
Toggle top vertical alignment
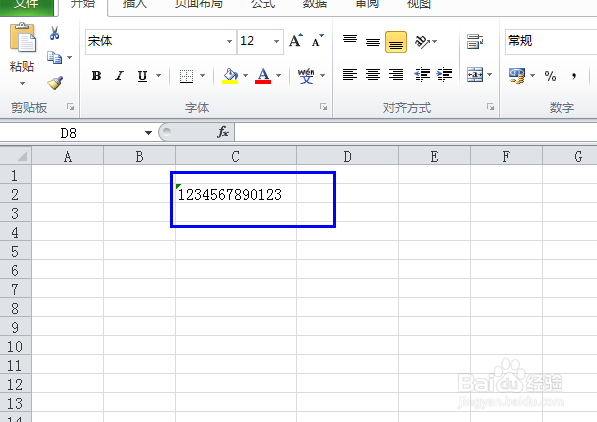[350, 41]
